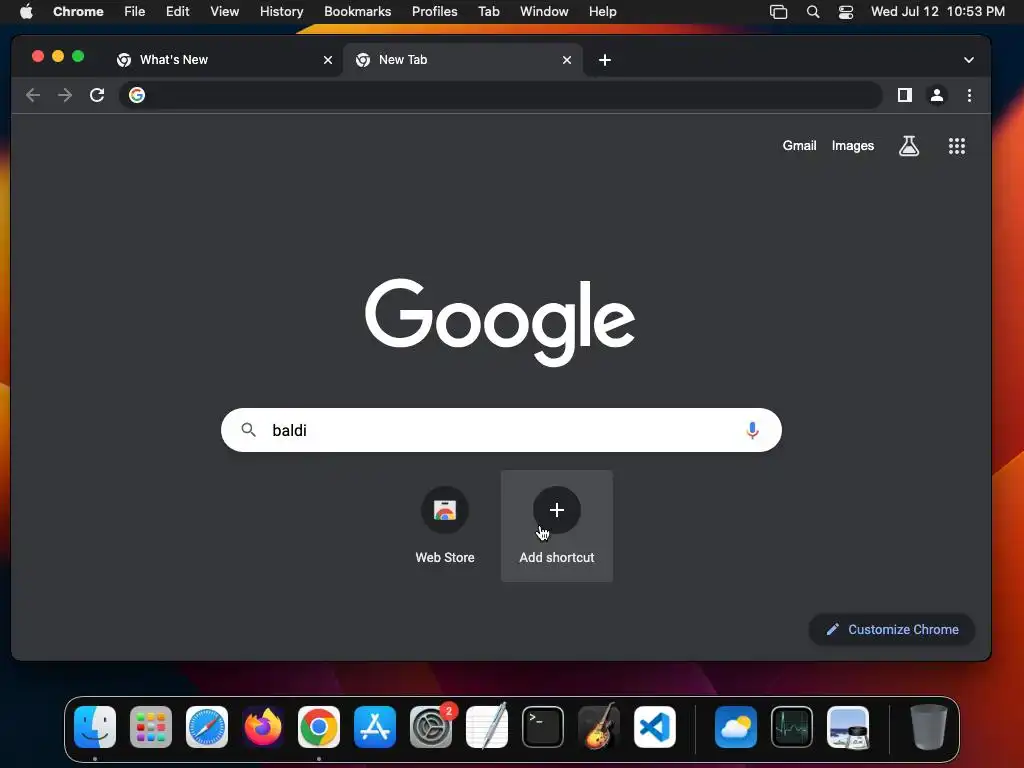Switch to the What's New tab
The height and width of the screenshot is (768, 1024).
click(224, 60)
